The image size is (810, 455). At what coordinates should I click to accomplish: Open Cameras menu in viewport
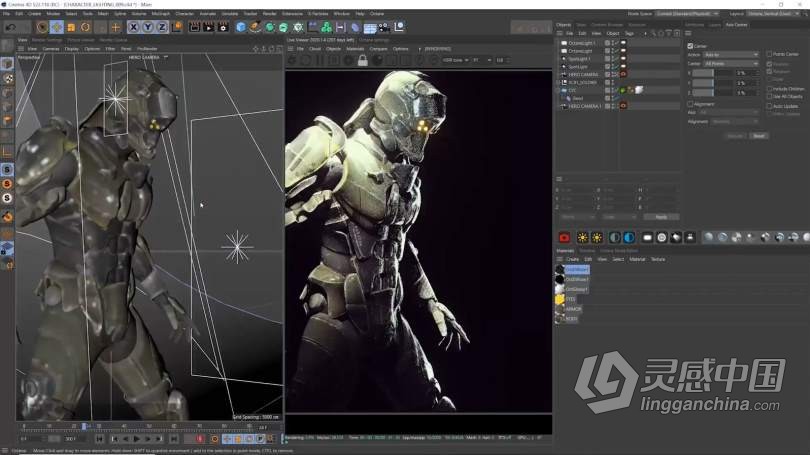point(51,49)
